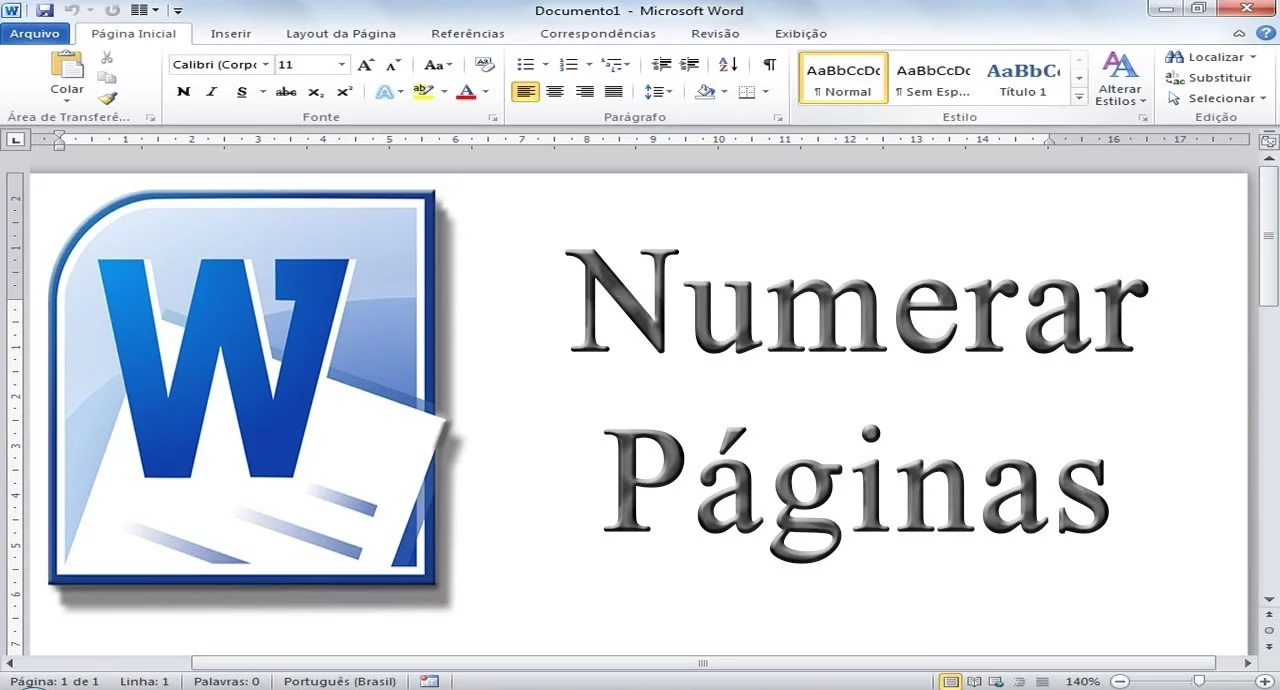The image size is (1280, 690).
Task: Toggle Bold with the N button
Action: point(183,92)
